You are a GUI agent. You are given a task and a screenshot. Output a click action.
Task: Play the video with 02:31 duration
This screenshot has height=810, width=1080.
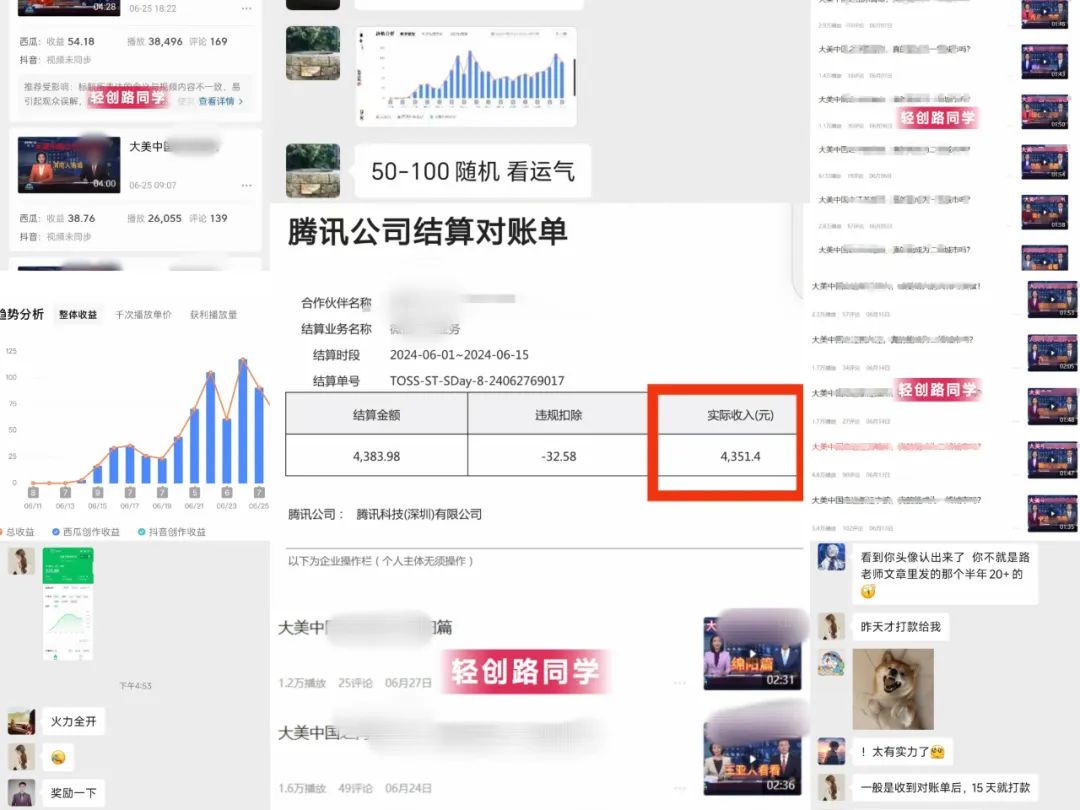tap(752, 653)
